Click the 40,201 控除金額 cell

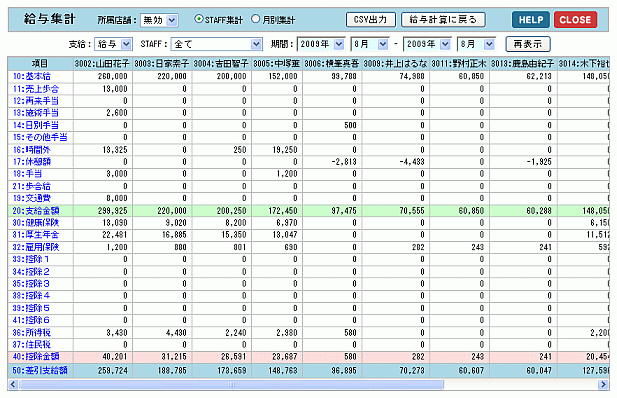(103, 357)
